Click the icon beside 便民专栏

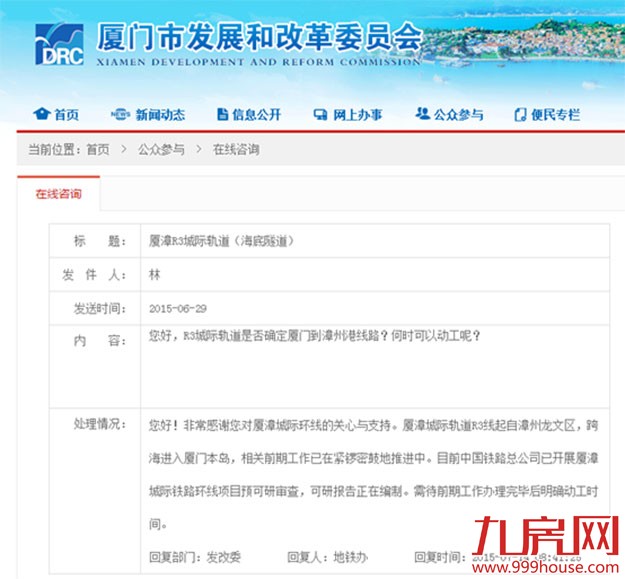tap(519, 114)
